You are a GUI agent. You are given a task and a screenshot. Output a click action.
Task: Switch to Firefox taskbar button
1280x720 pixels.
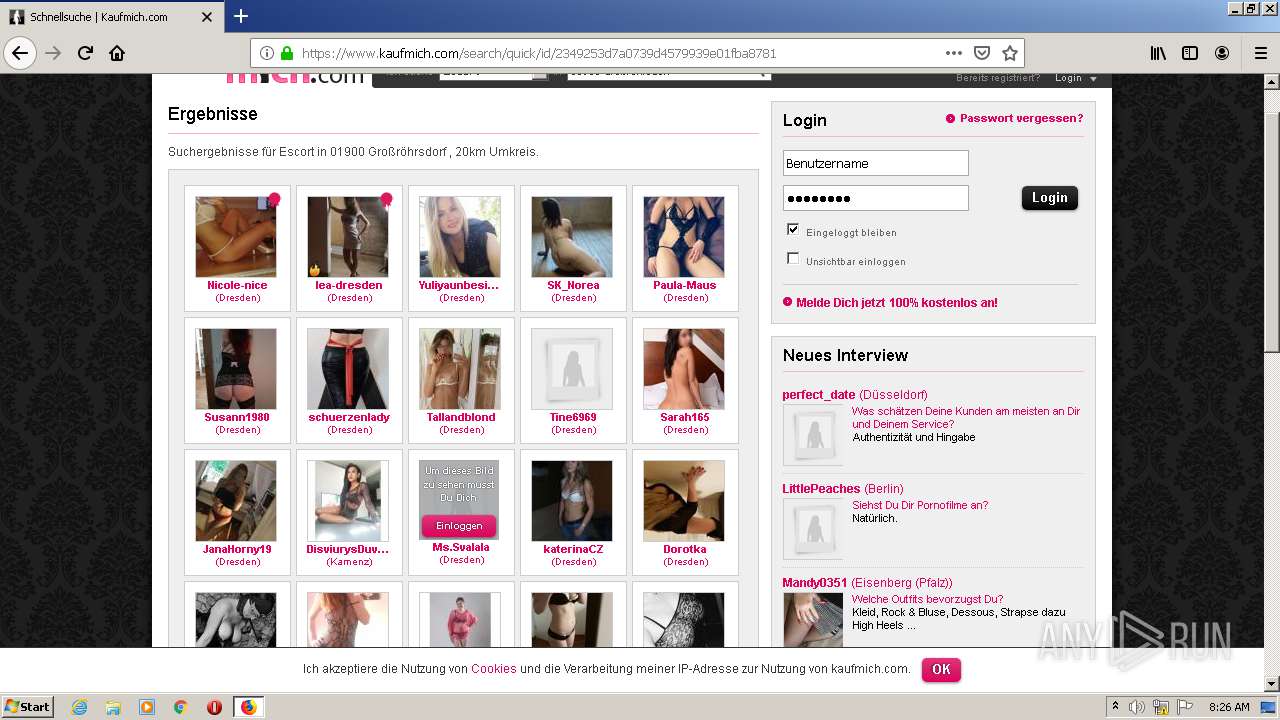point(248,707)
